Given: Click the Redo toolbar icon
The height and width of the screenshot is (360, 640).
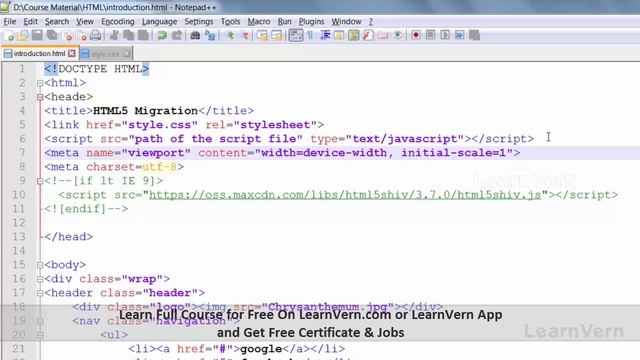Looking at the screenshot, I should click(x=176, y=36).
